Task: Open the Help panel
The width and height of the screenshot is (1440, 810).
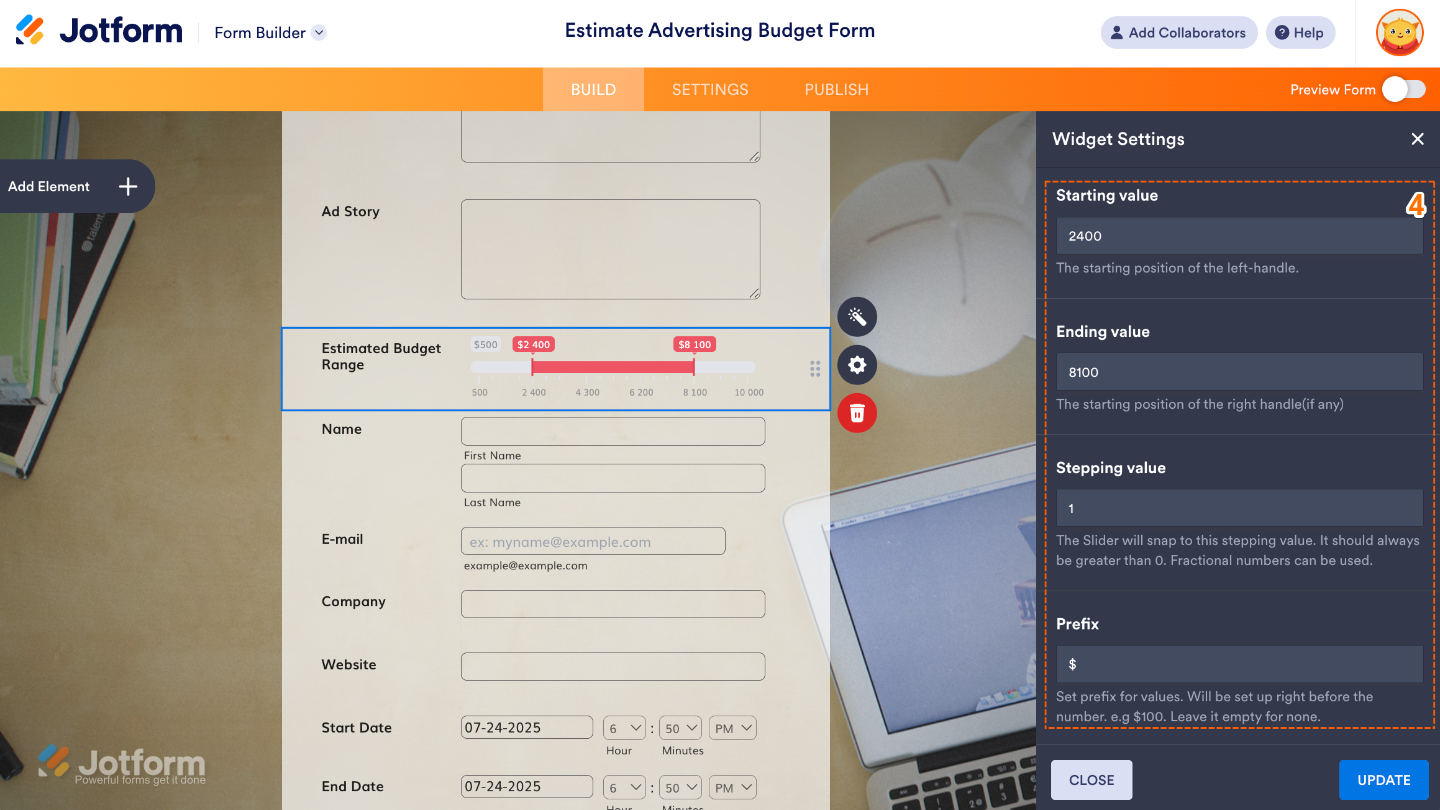Action: point(1300,32)
